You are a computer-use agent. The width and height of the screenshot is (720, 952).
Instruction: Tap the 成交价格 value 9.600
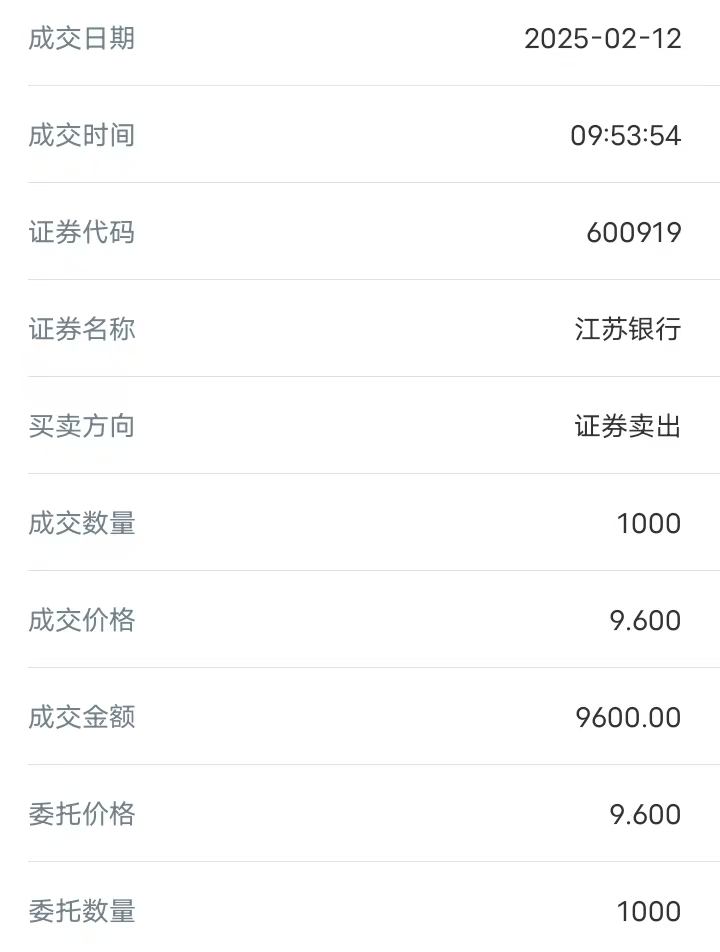pos(645,620)
